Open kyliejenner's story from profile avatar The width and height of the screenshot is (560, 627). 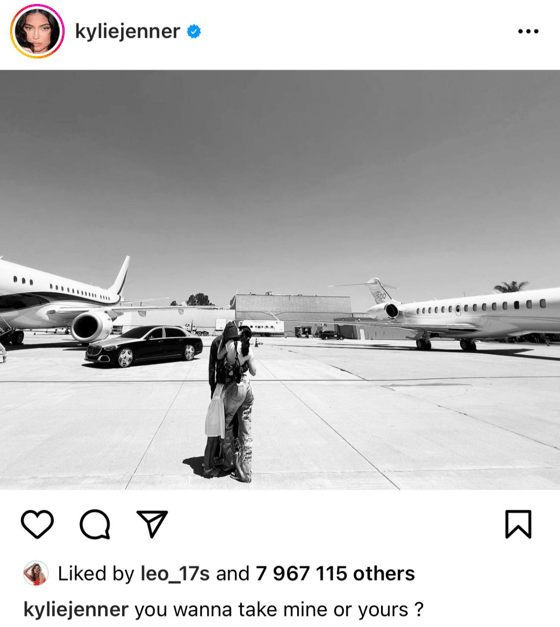pyautogui.click(x=37, y=31)
